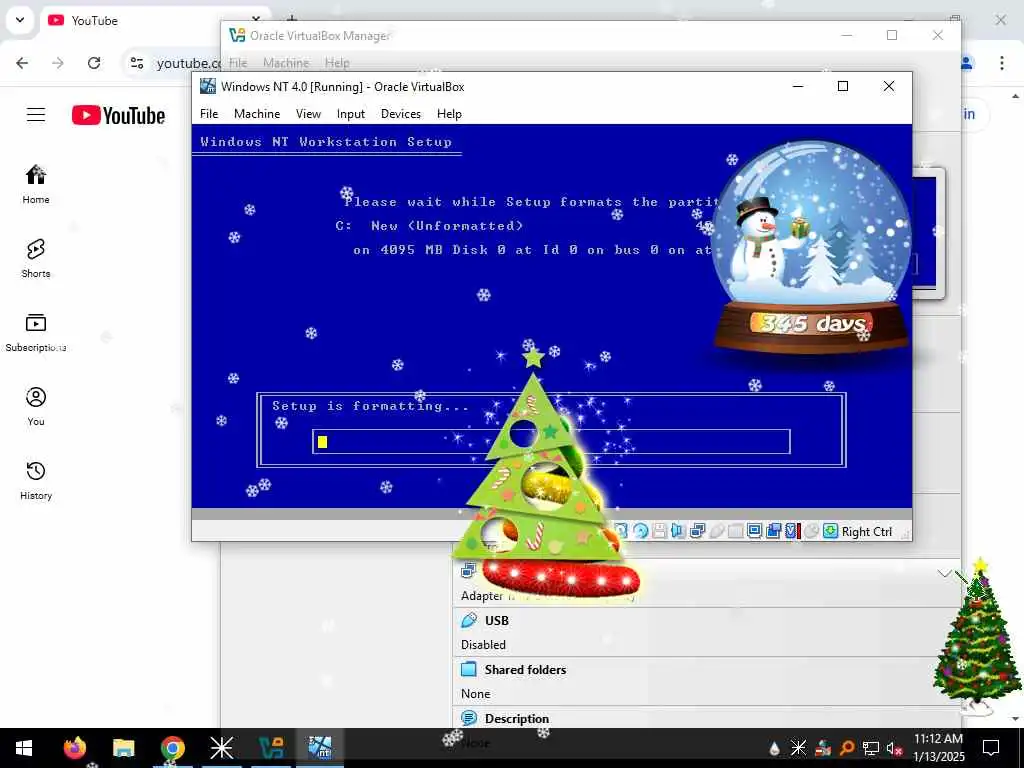1024x768 pixels.
Task: Click Chrome page scrollbar down arrow
Action: point(1016,719)
